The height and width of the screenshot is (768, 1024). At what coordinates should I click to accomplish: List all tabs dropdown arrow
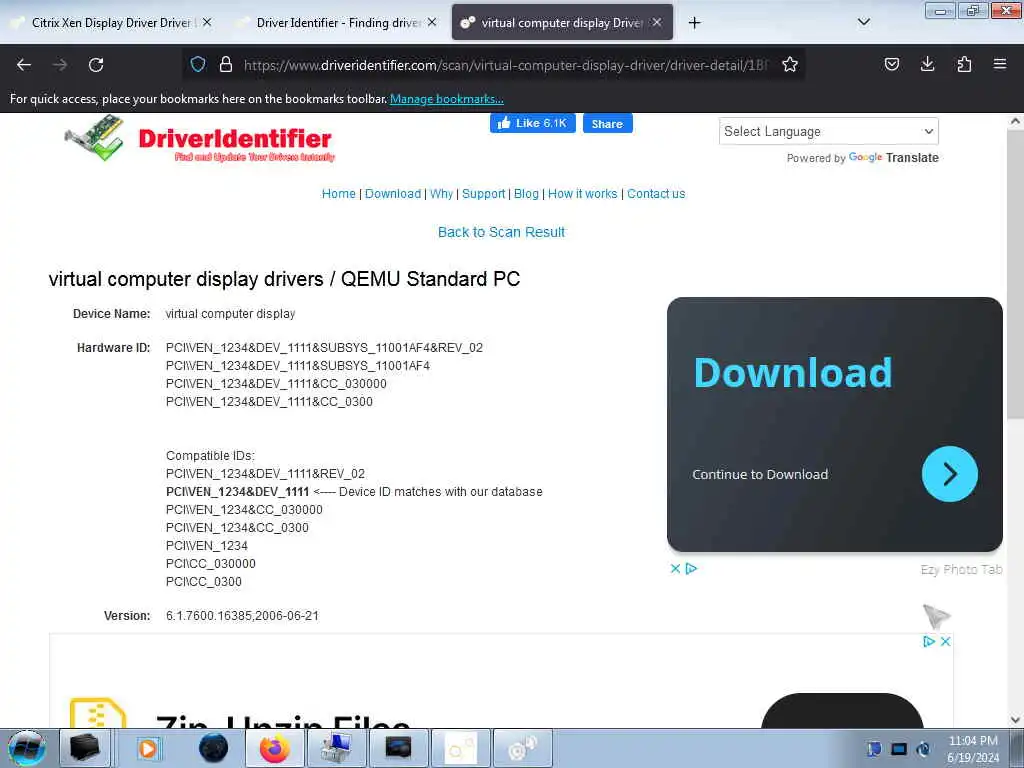(x=863, y=22)
